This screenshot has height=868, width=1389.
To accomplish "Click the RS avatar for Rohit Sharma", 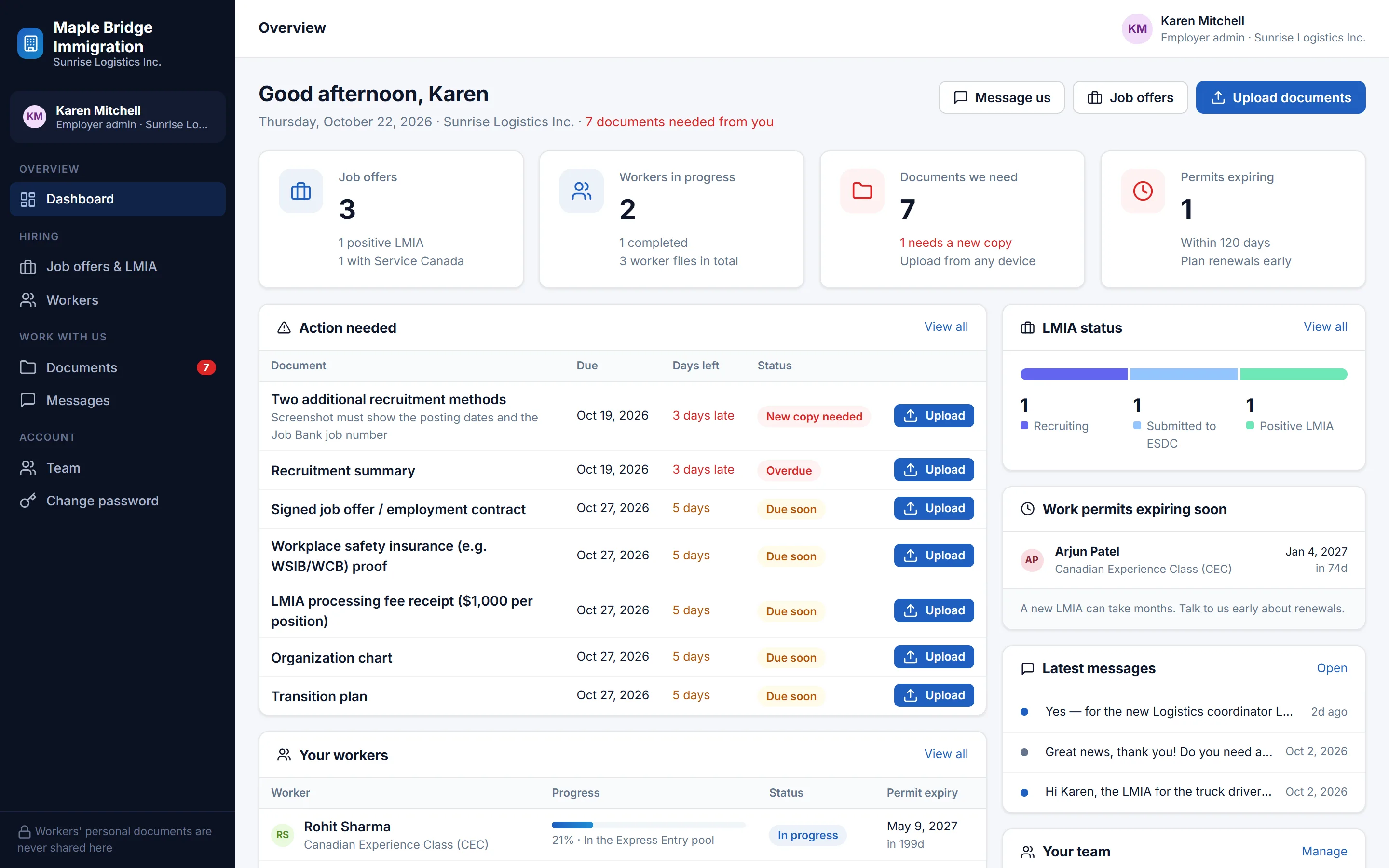I will [x=283, y=835].
